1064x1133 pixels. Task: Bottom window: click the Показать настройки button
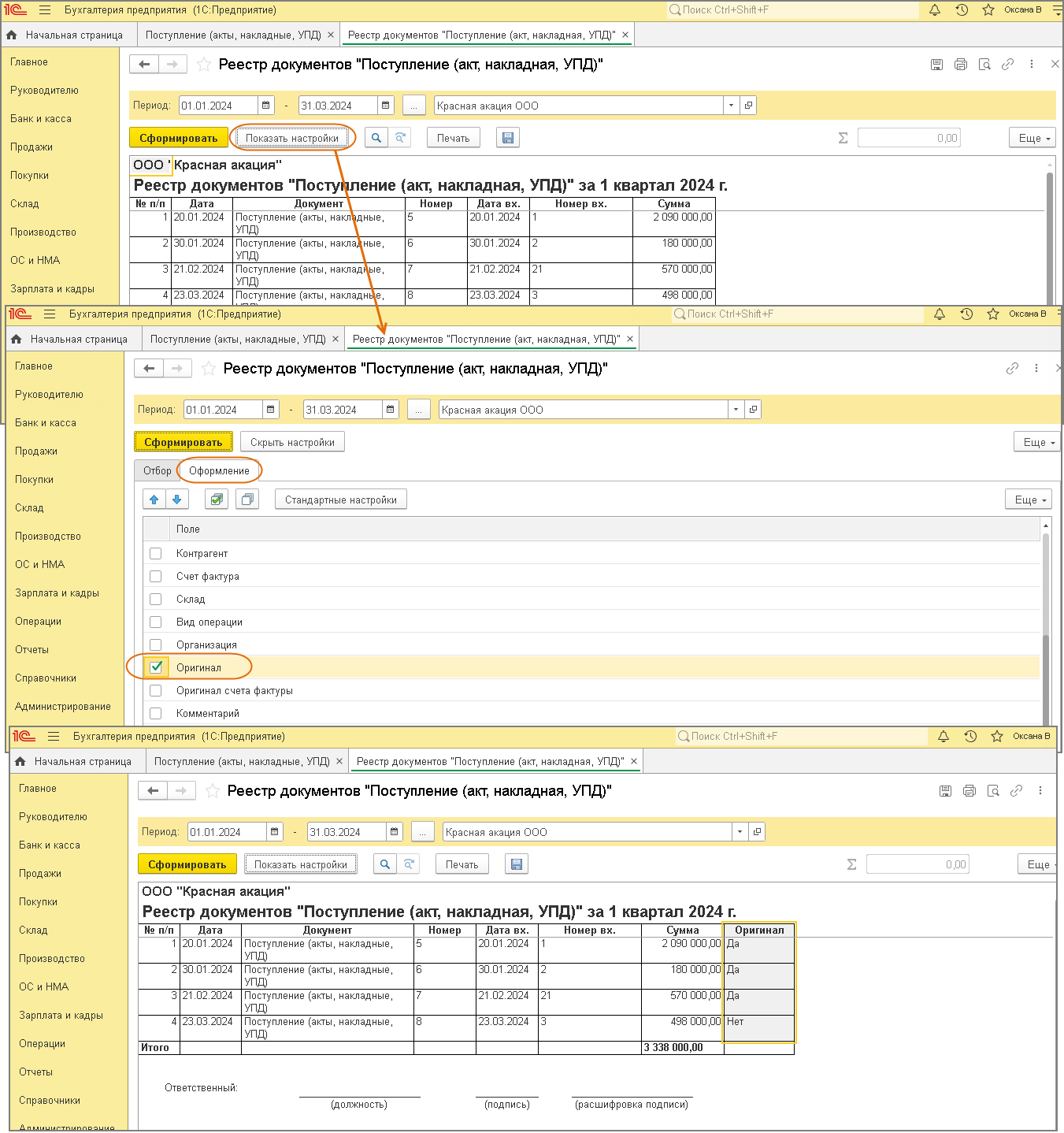coord(301,864)
